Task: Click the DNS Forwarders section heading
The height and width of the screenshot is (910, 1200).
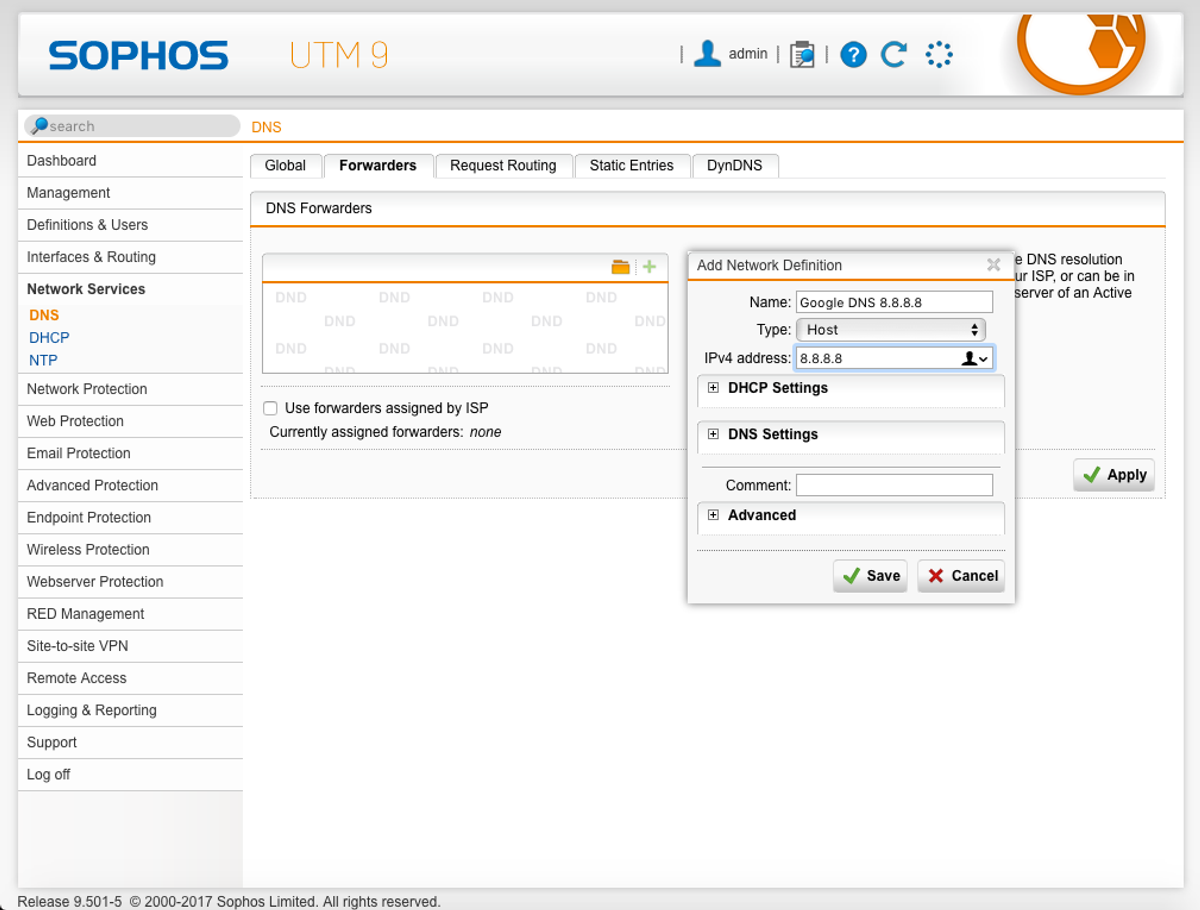Action: click(x=319, y=208)
